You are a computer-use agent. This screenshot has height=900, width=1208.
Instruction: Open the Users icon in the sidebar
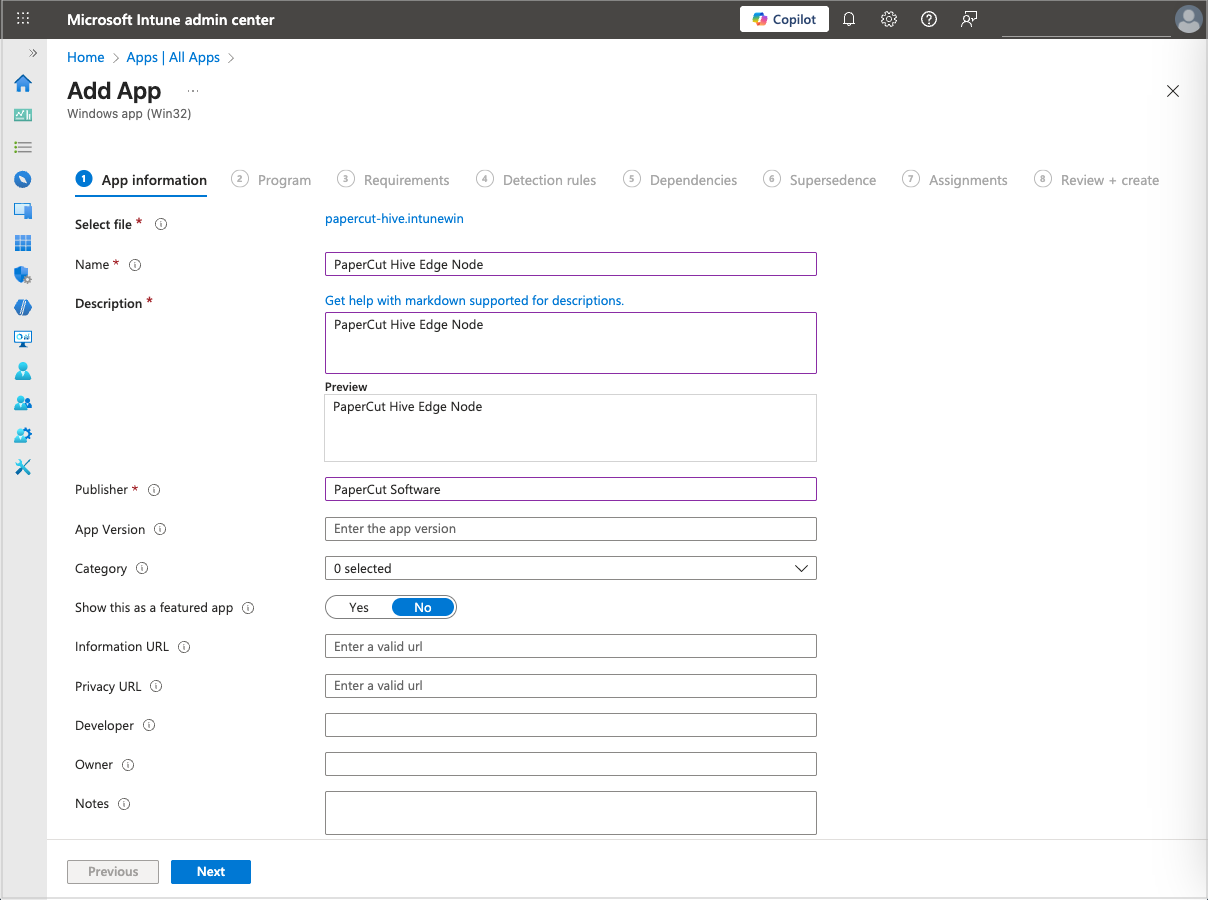[22, 371]
